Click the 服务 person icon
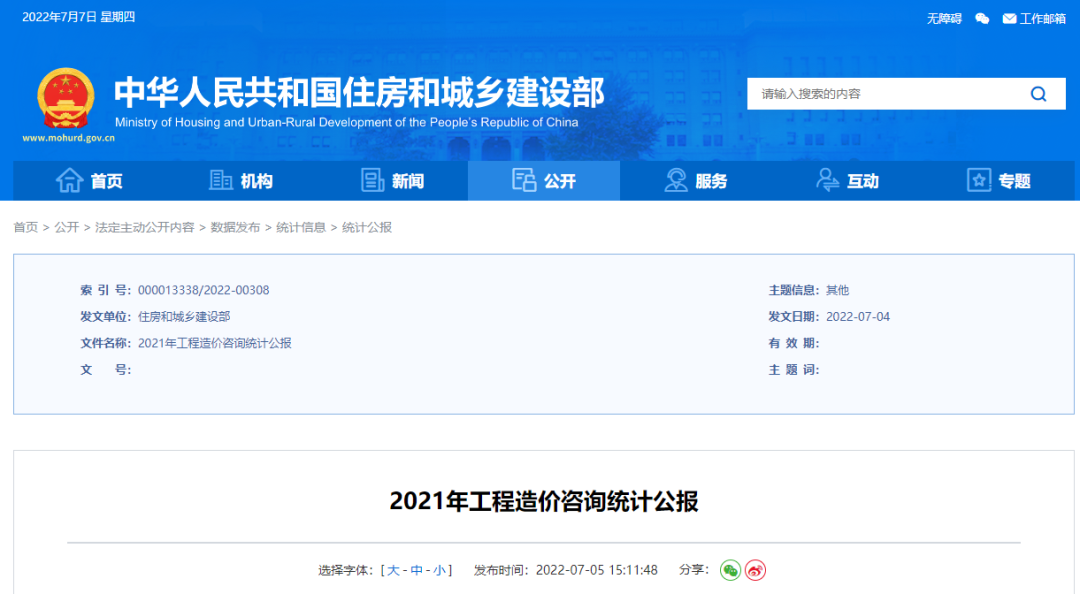1080x594 pixels. [676, 181]
